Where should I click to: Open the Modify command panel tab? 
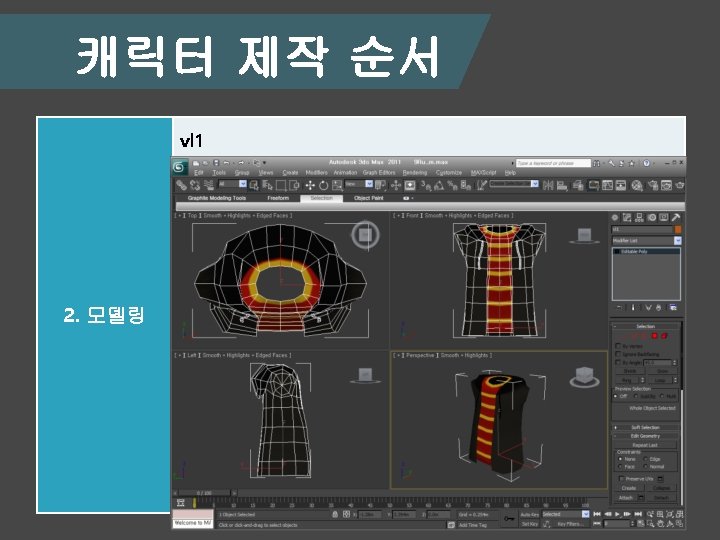pyautogui.click(x=627, y=218)
